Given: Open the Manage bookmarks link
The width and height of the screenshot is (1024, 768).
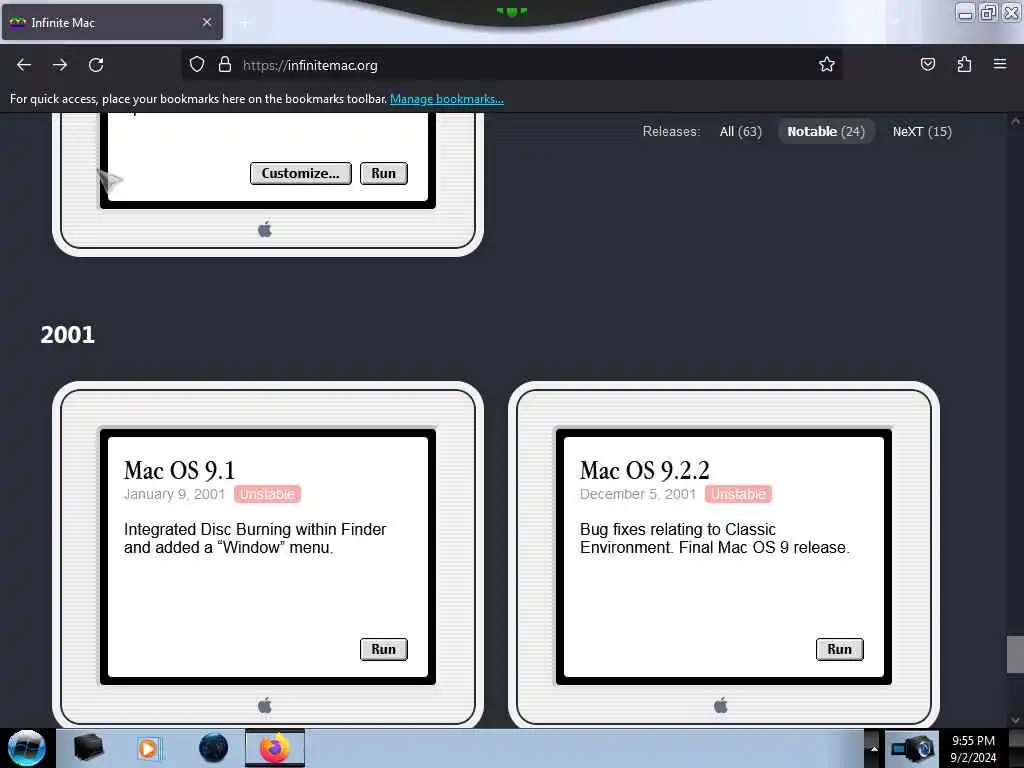Looking at the screenshot, I should click(447, 99).
